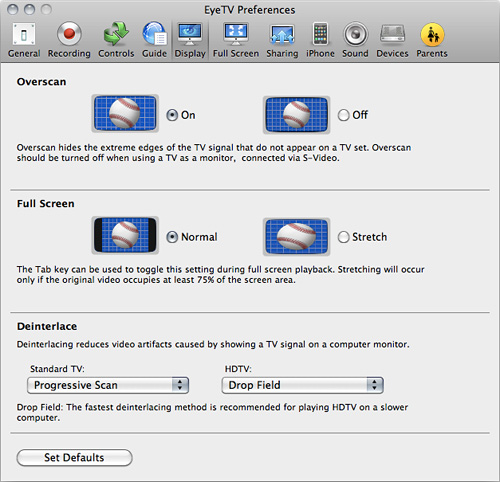Screen dimensions: 500x482
Task: Open the Recording preferences icon
Action: [69, 40]
